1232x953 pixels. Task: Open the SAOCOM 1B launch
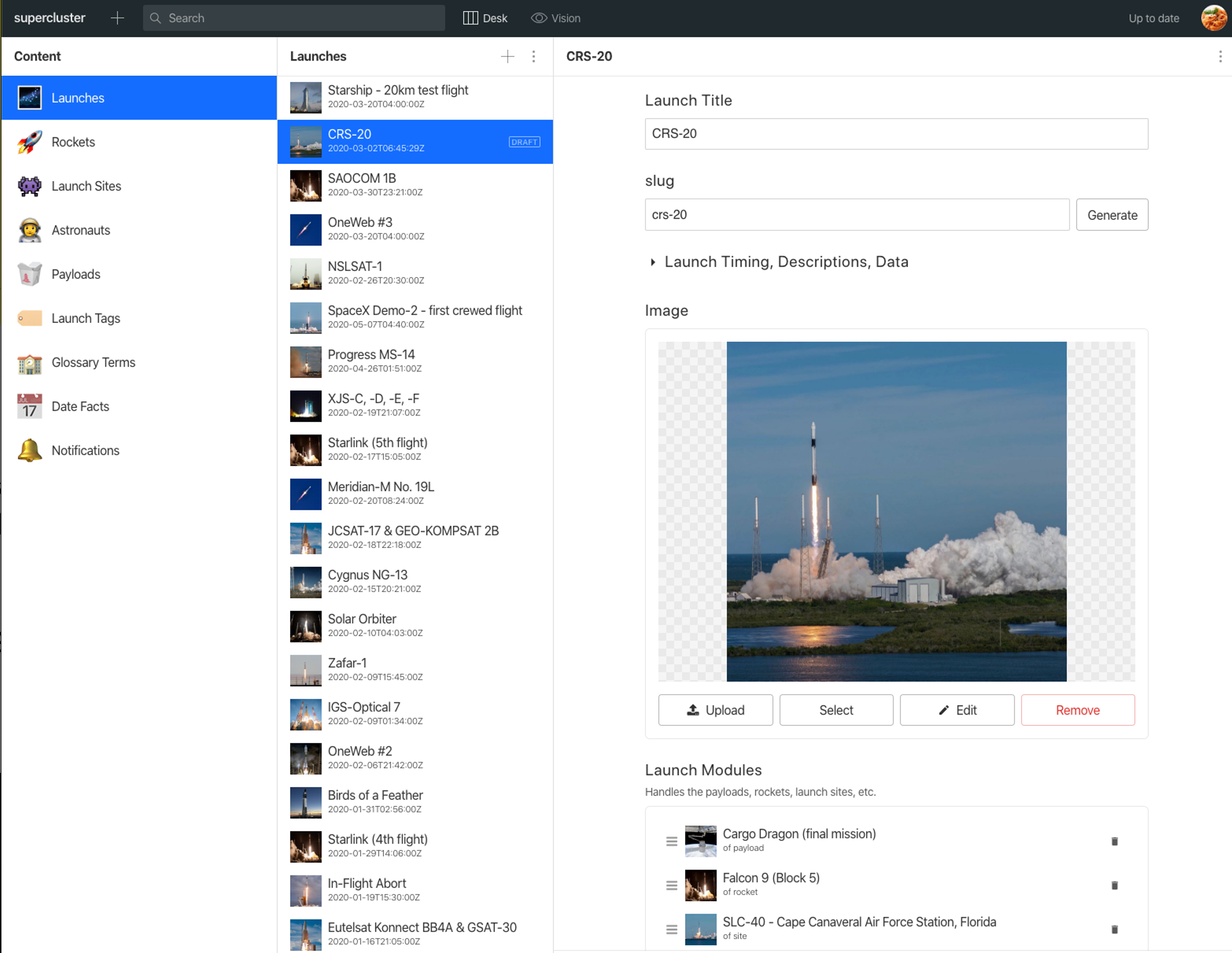[415, 186]
